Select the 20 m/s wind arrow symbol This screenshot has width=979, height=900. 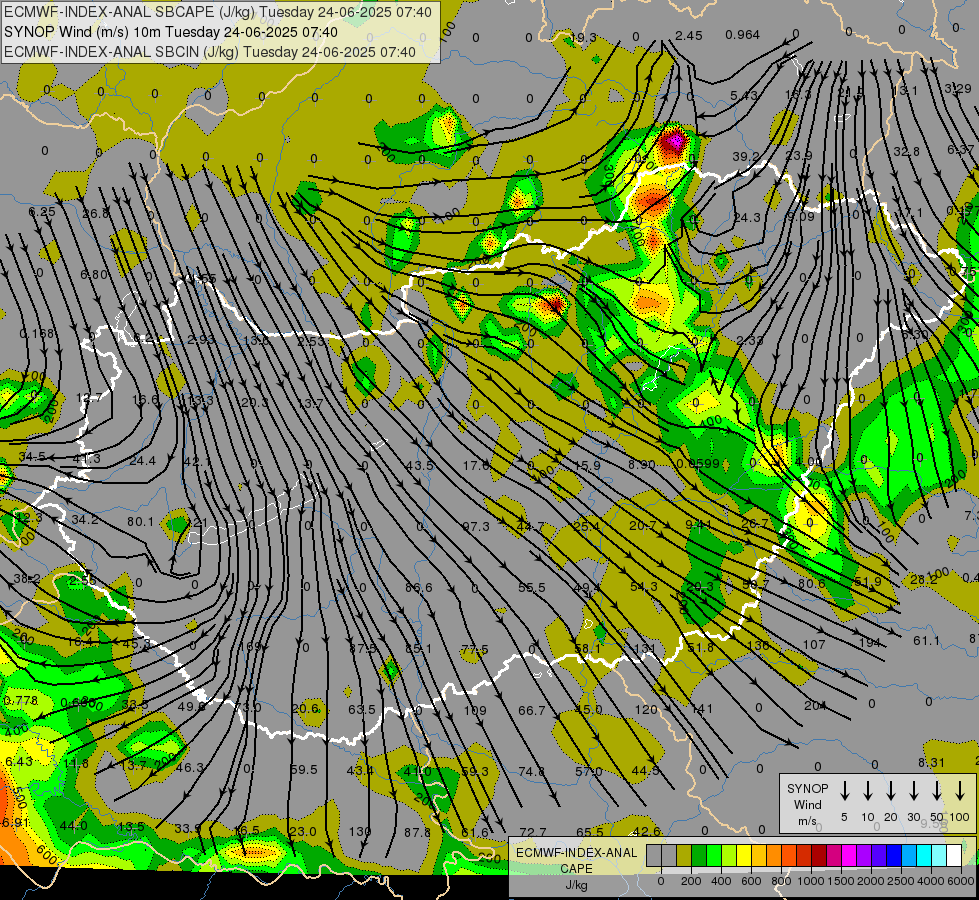[891, 791]
